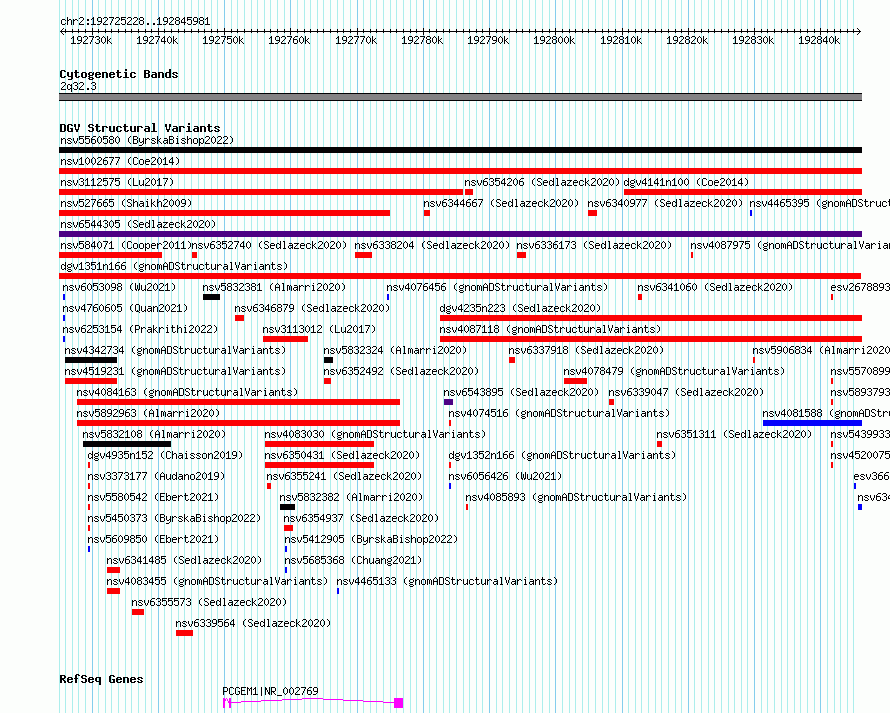Click the nsv1002677 (Coe2014) label
The height and width of the screenshot is (713, 890).
point(120,161)
